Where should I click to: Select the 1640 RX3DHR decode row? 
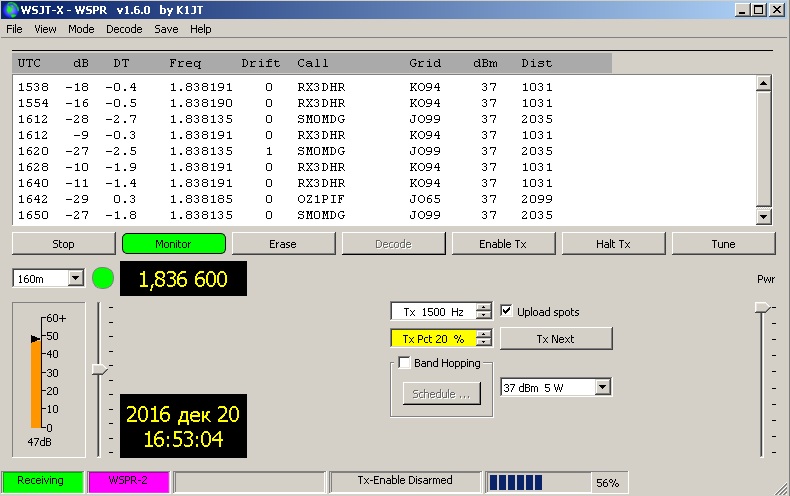coord(285,183)
